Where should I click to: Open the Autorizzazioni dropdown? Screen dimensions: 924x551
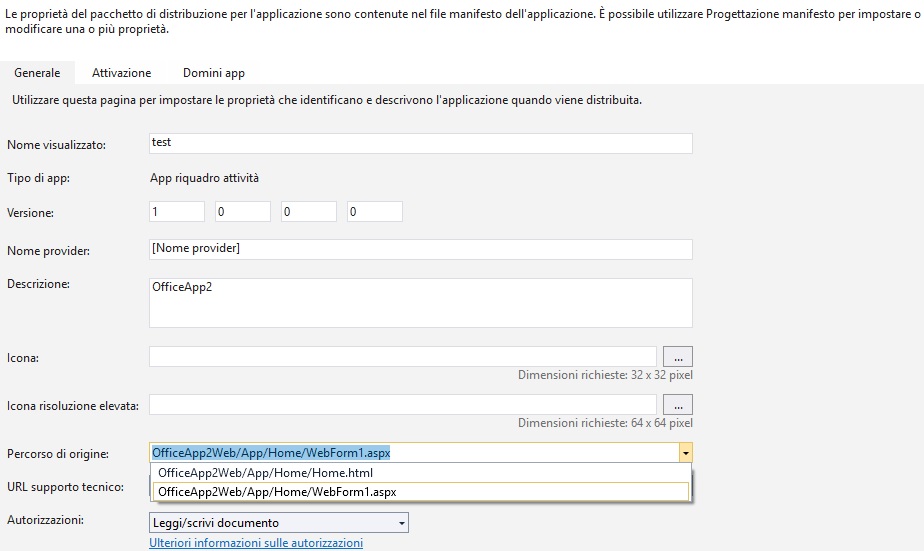coord(279,523)
